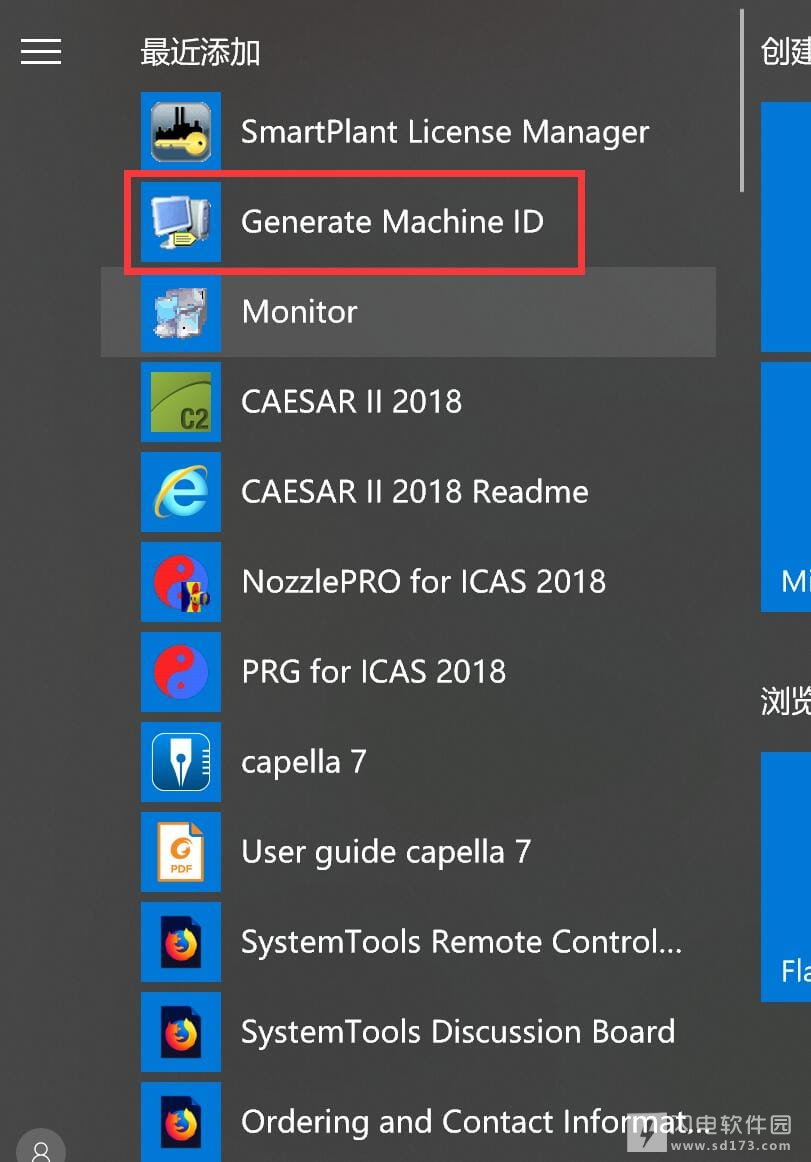Click the 浏览 tile group header

pos(786,700)
